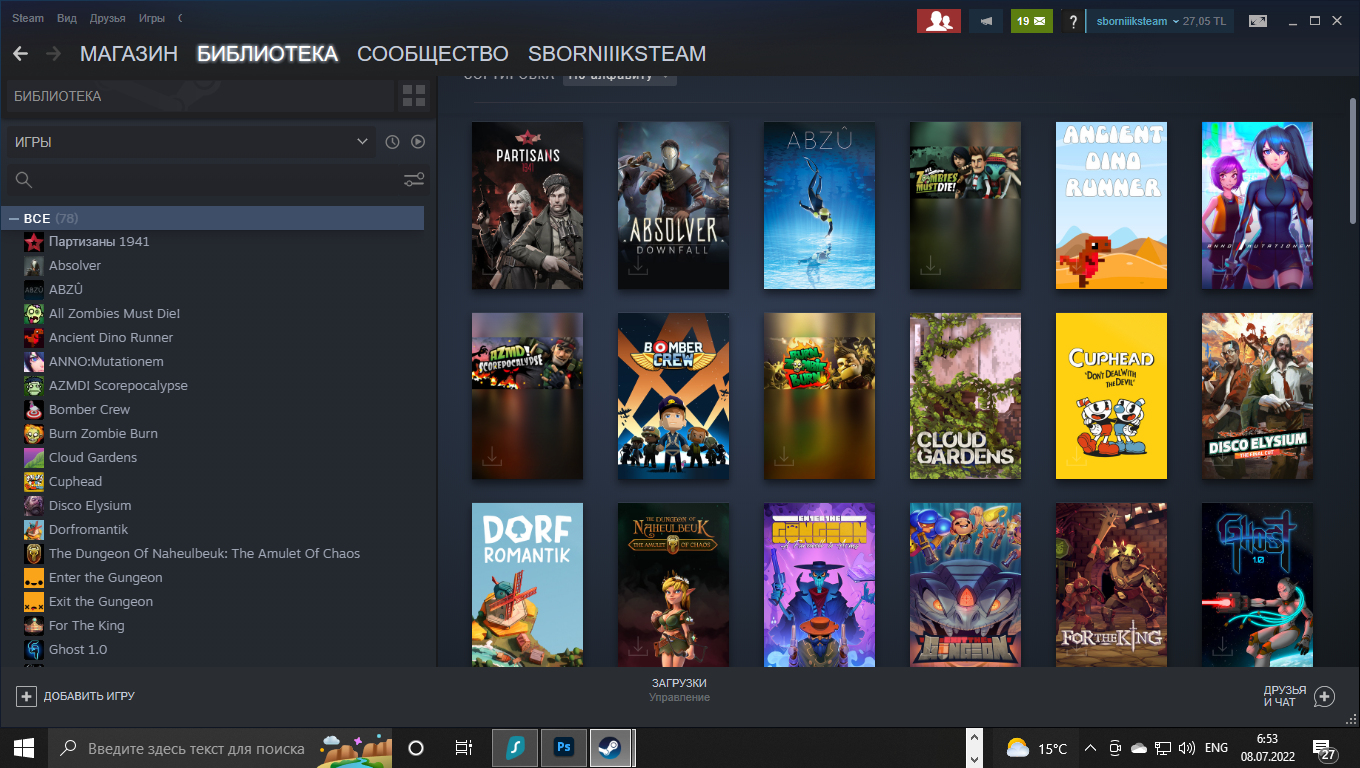Select Disco Elysium in the game list
Viewport: 1360px width, 768px height.
pos(90,505)
